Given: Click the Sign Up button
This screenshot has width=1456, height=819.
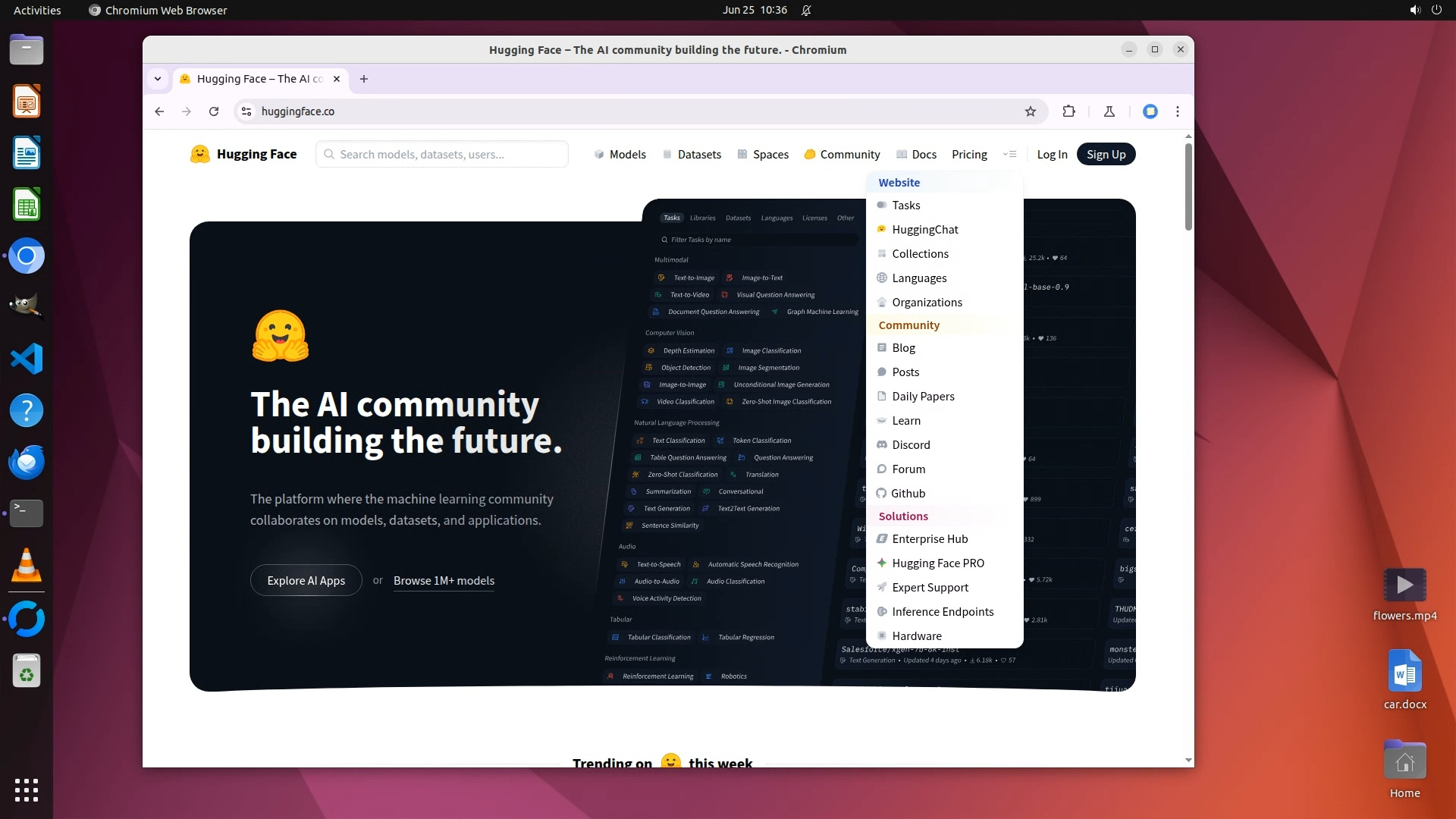Looking at the screenshot, I should click(1105, 154).
